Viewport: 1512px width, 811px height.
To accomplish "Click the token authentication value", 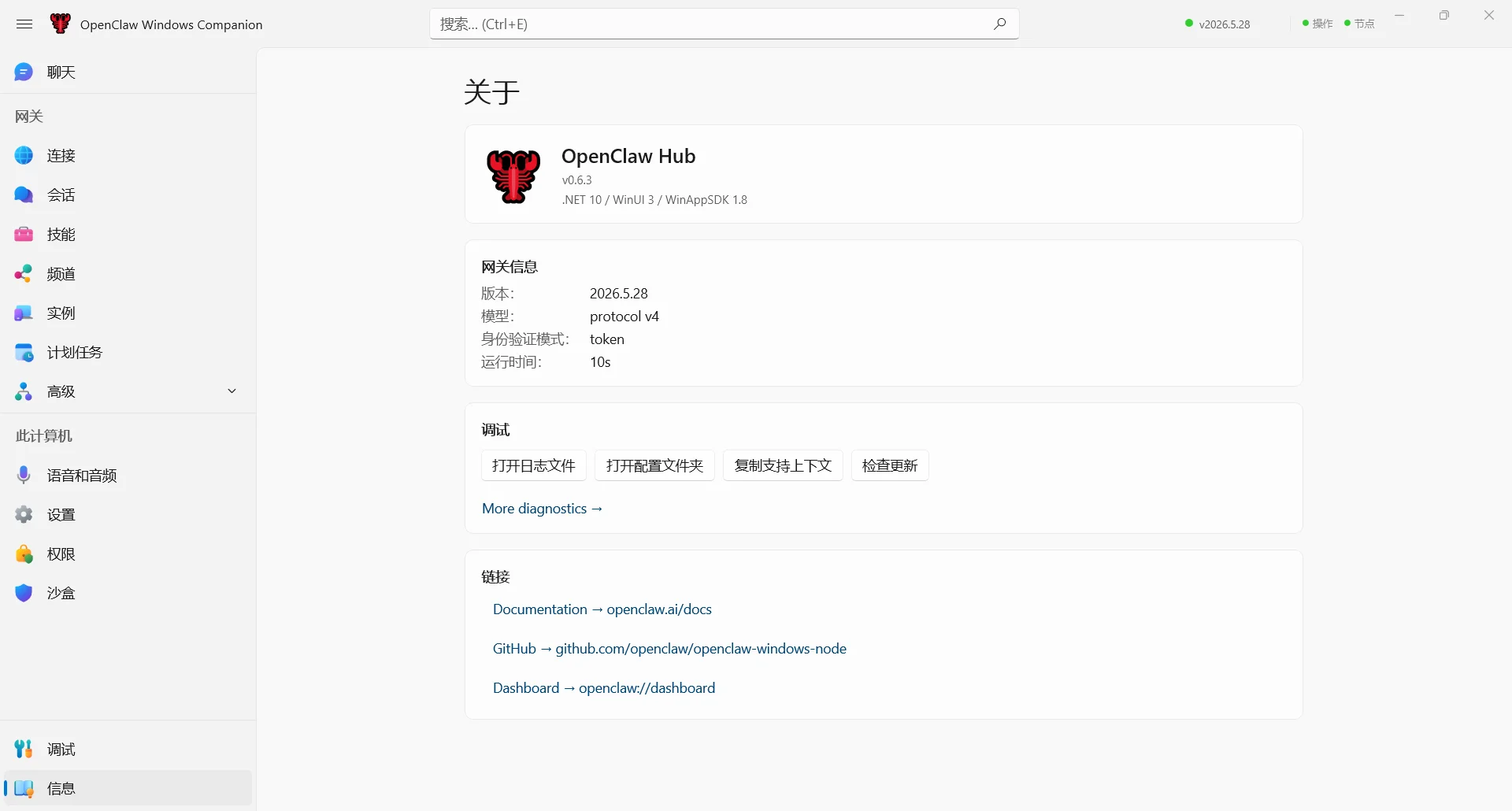I will (607, 339).
